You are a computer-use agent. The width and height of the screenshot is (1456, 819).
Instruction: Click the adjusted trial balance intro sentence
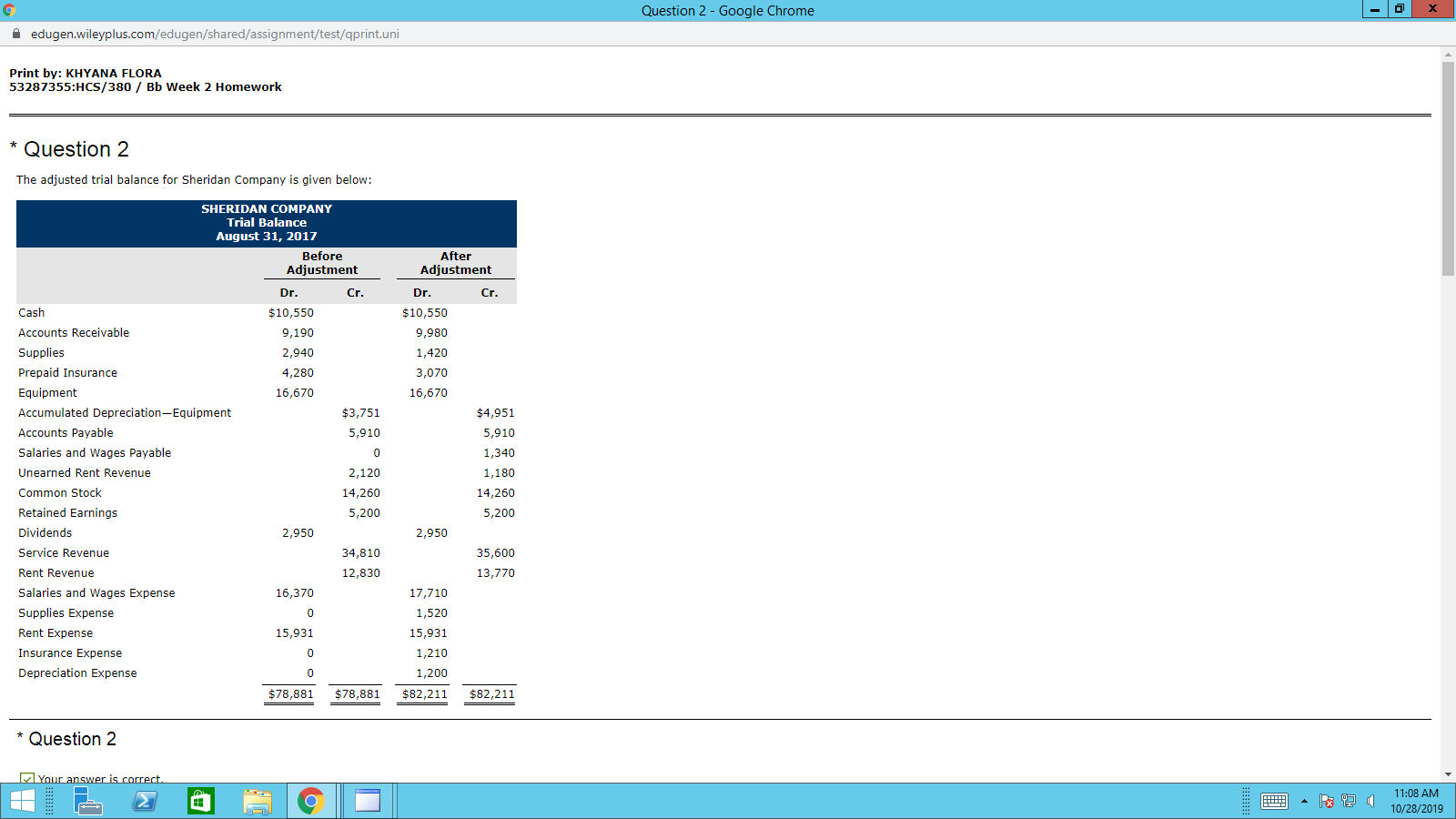[194, 180]
